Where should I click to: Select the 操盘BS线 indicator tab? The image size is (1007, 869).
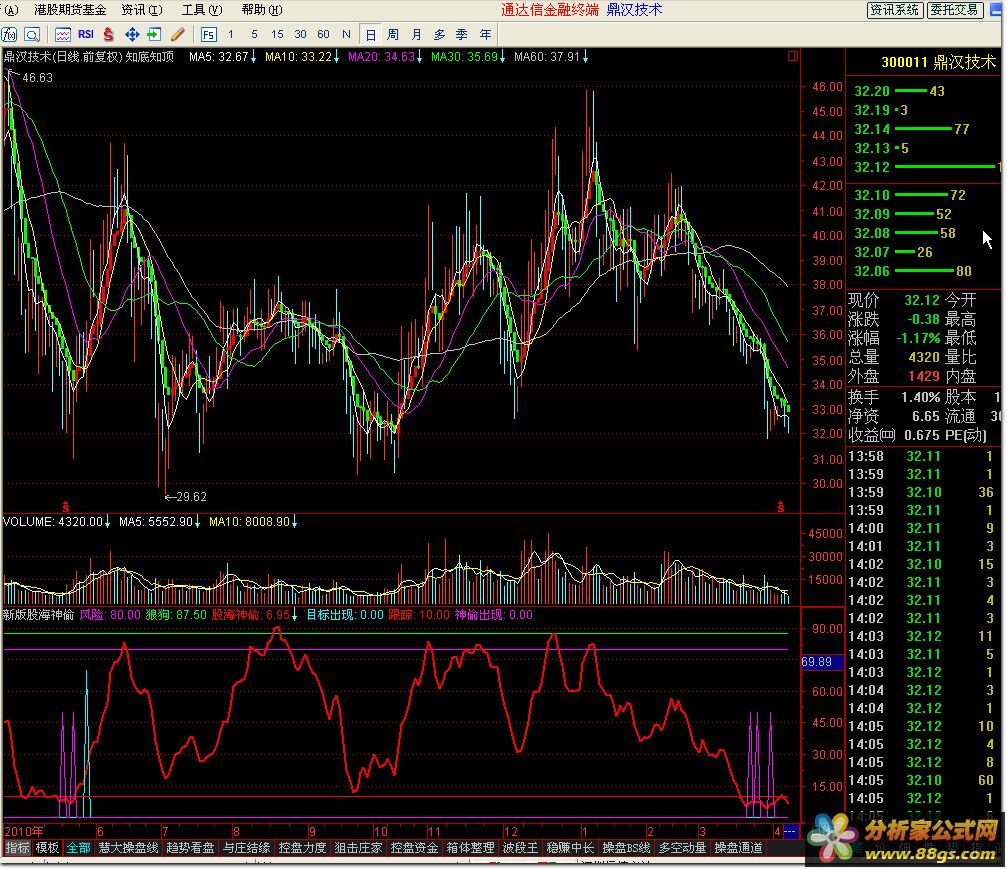[626, 848]
